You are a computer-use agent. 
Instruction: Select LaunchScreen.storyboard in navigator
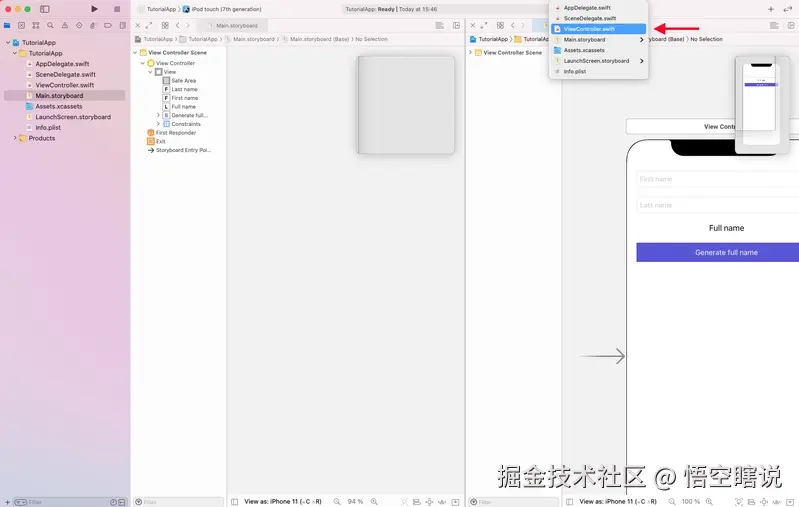coord(73,117)
